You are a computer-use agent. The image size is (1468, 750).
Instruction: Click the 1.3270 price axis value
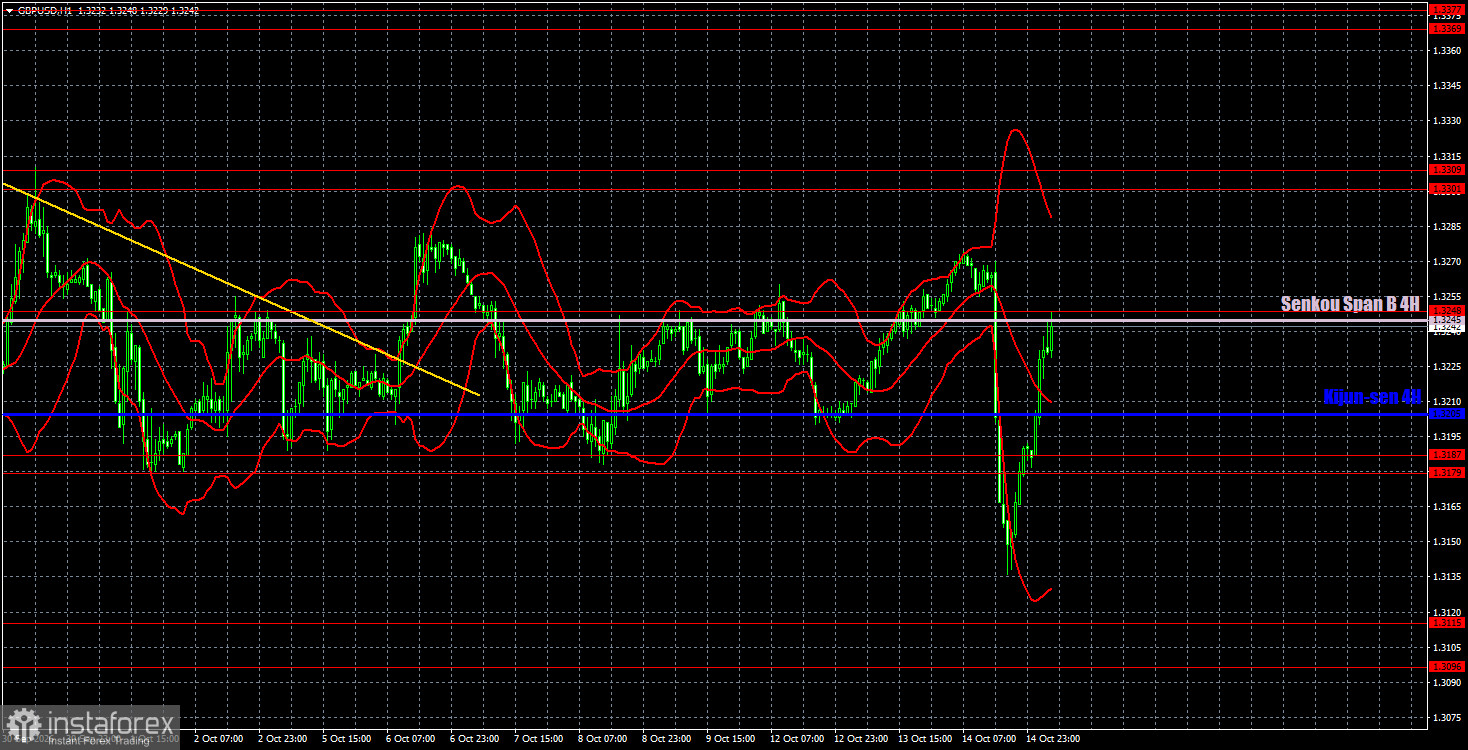click(x=1445, y=262)
